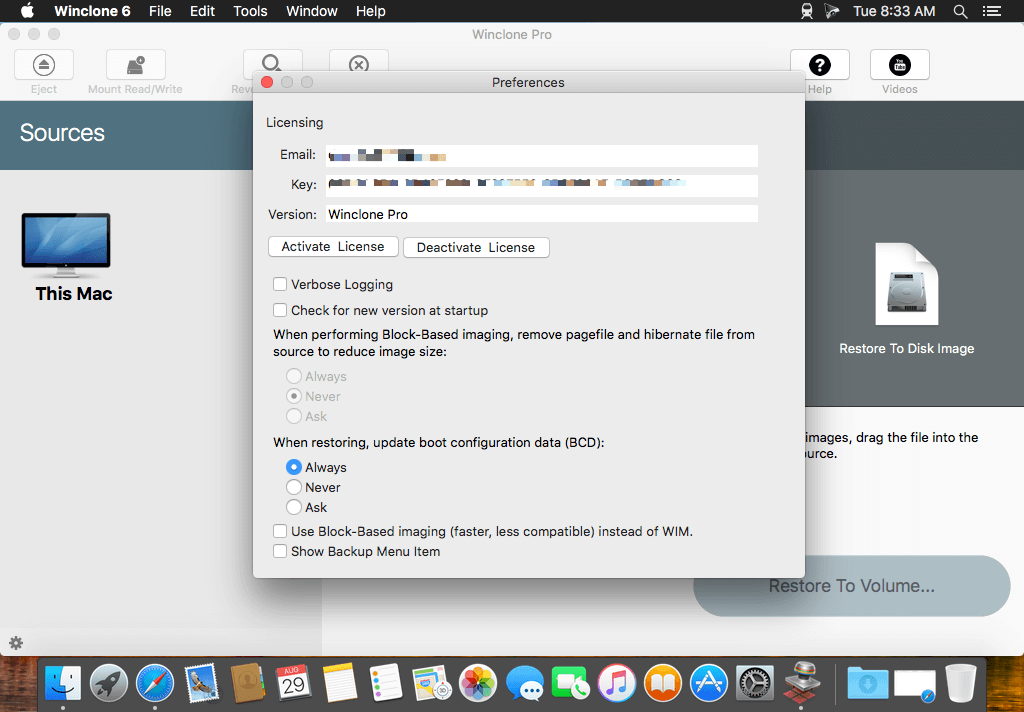
Task: Open the Window menu
Action: [312, 11]
